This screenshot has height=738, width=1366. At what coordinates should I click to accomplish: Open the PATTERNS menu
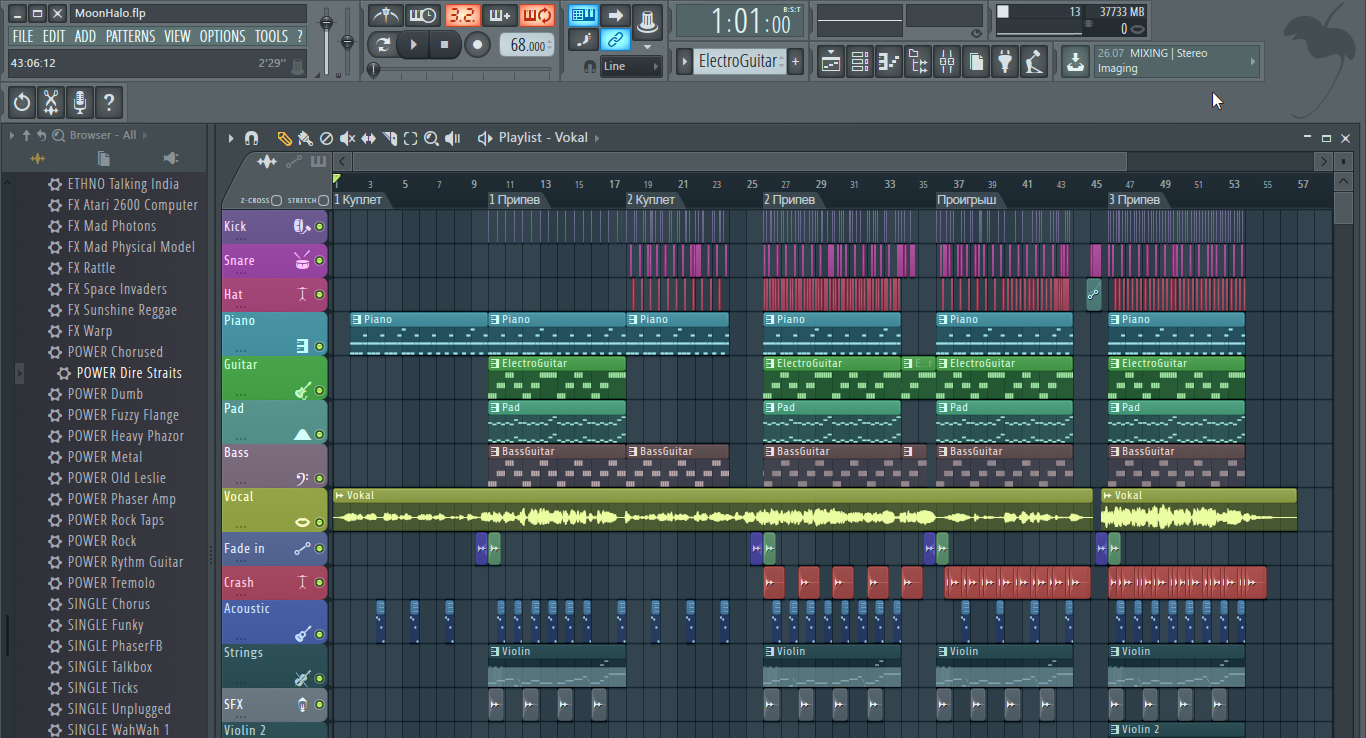[x=130, y=36]
